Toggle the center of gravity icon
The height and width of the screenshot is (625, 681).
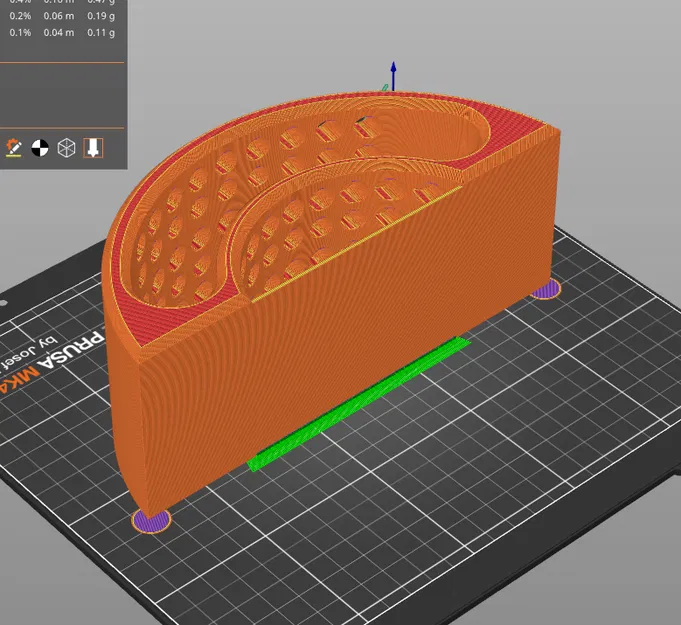point(40,148)
